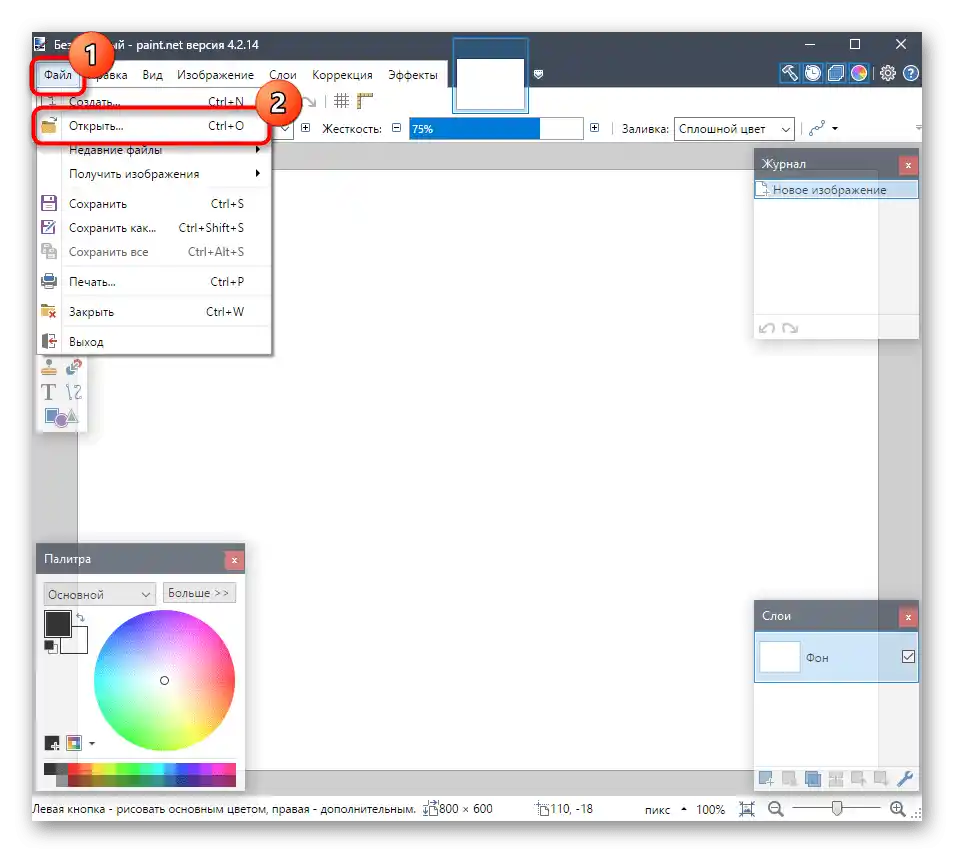Toggle the rulers toolbar icon
Image resolution: width=954 pixels, height=853 pixels.
tap(365, 101)
